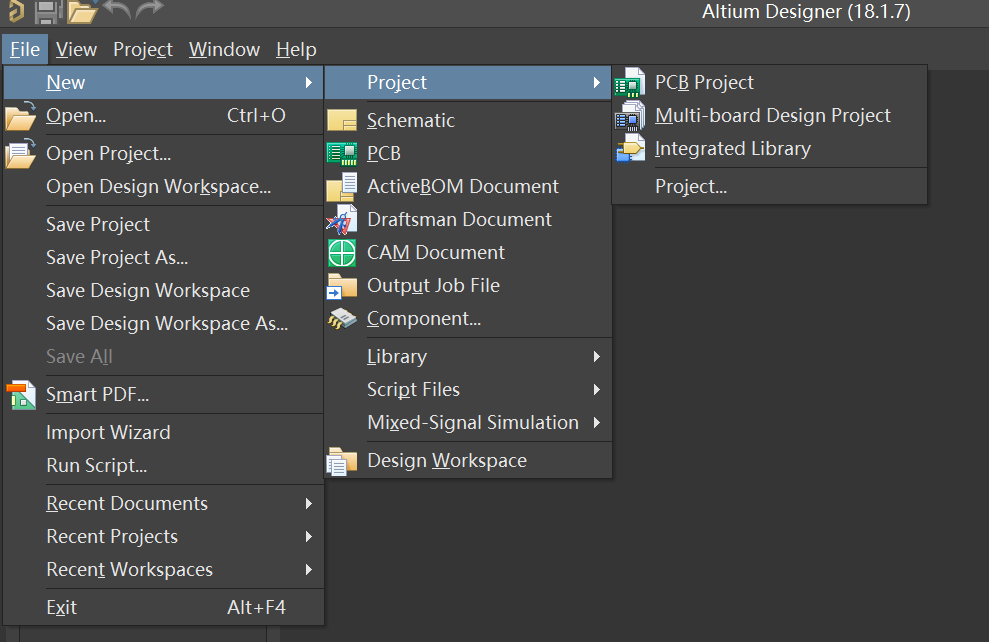
Task: Click the green CAM Document icon
Action: point(342,253)
